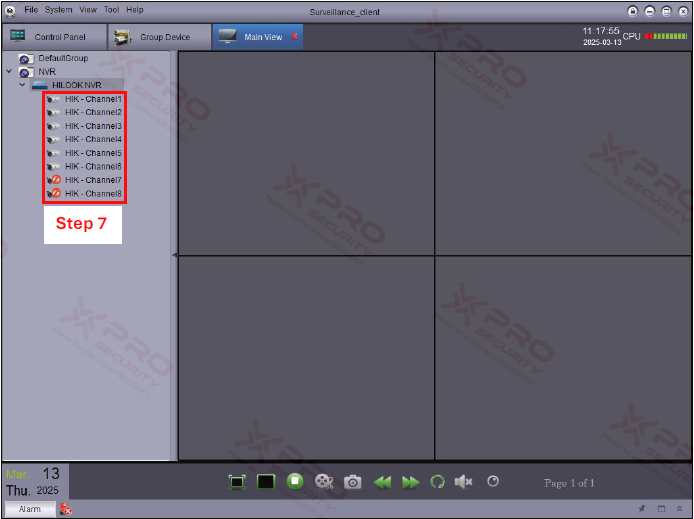Click the 11:17:55 clock display
Image resolution: width=694 pixels, height=519 pixels.
(x=601, y=31)
